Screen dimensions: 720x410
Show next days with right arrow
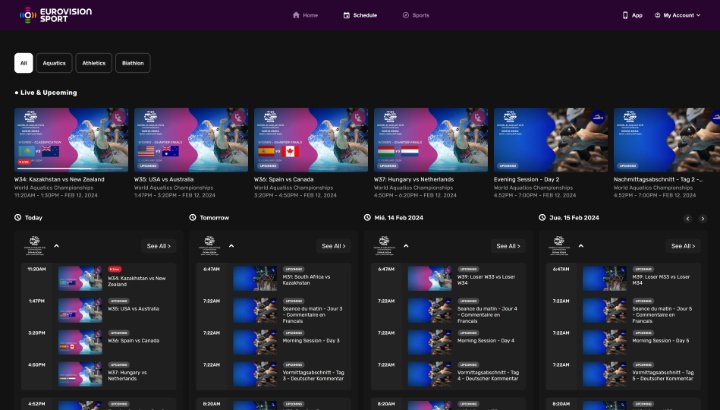click(703, 219)
